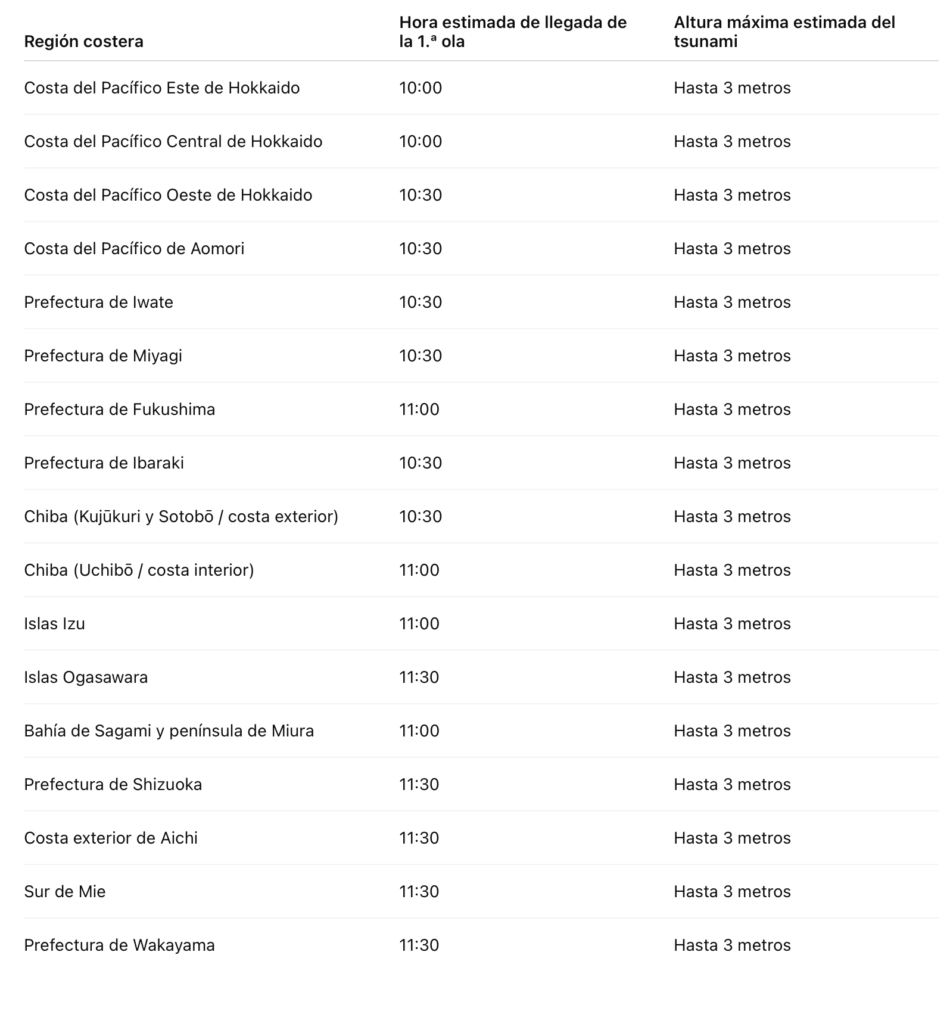Click the "Hora estimada de llegada" column header
950x1024 pixels.
pos(513,31)
